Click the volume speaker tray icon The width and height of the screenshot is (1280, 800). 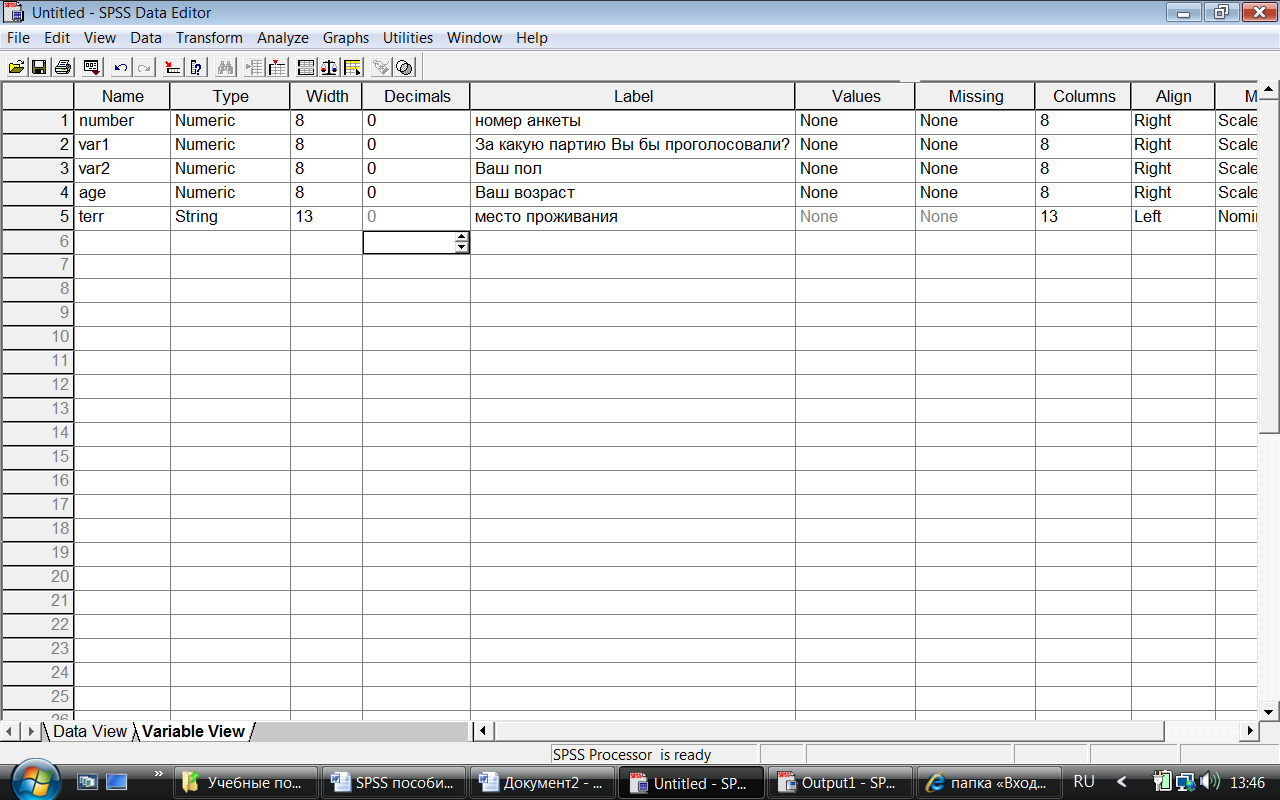[x=1210, y=781]
